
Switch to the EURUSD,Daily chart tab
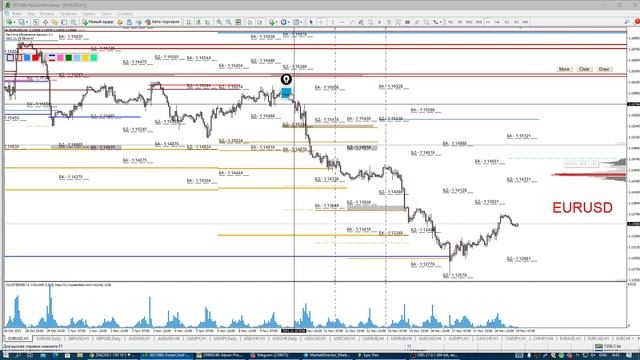pyautogui.click(x=49, y=339)
